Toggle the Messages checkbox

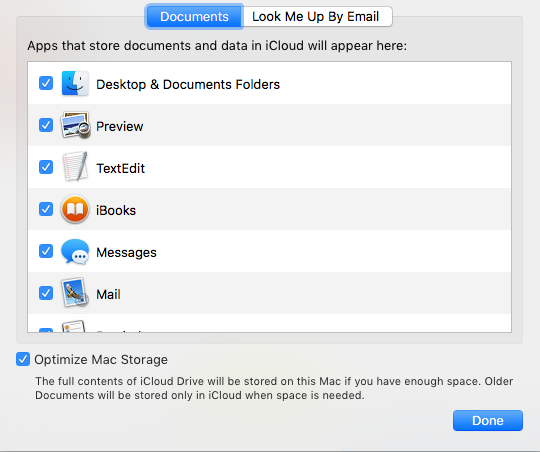[46, 251]
